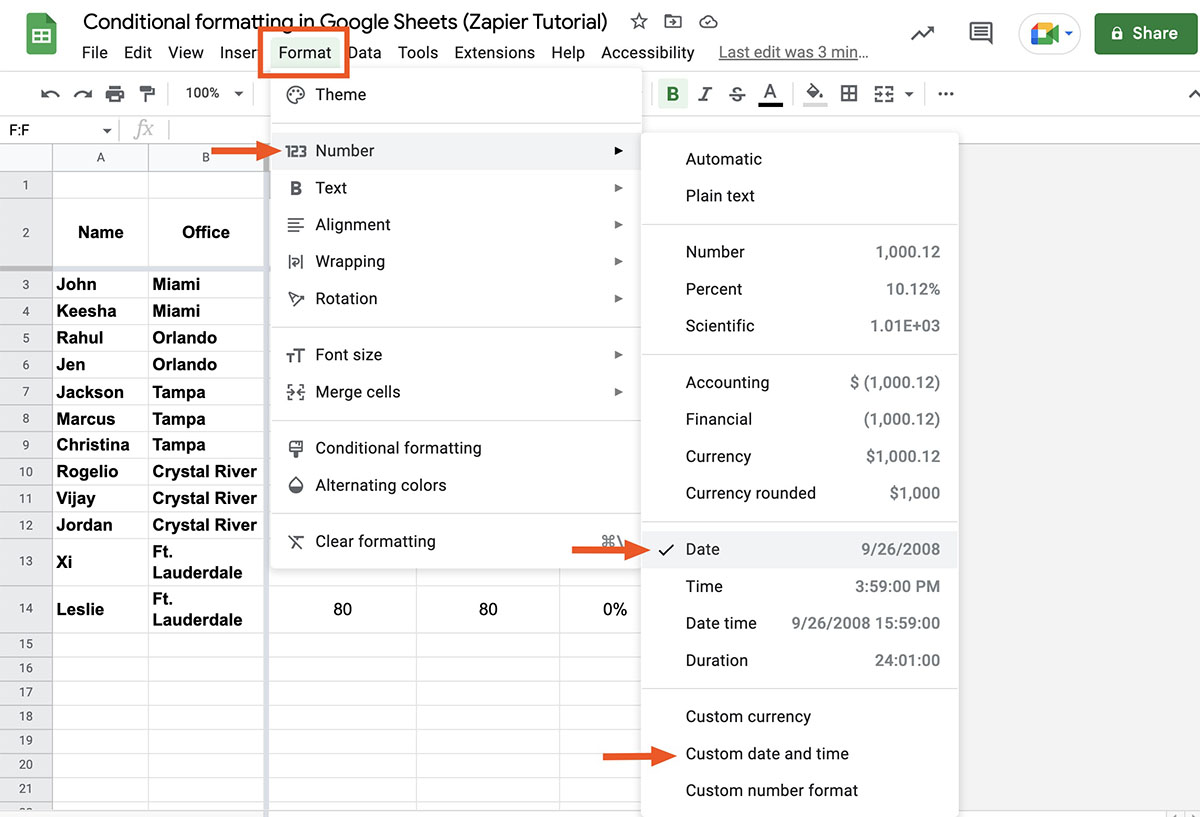The width and height of the screenshot is (1200, 817).
Task: Open the 100% zoom dropdown
Action: 214,94
